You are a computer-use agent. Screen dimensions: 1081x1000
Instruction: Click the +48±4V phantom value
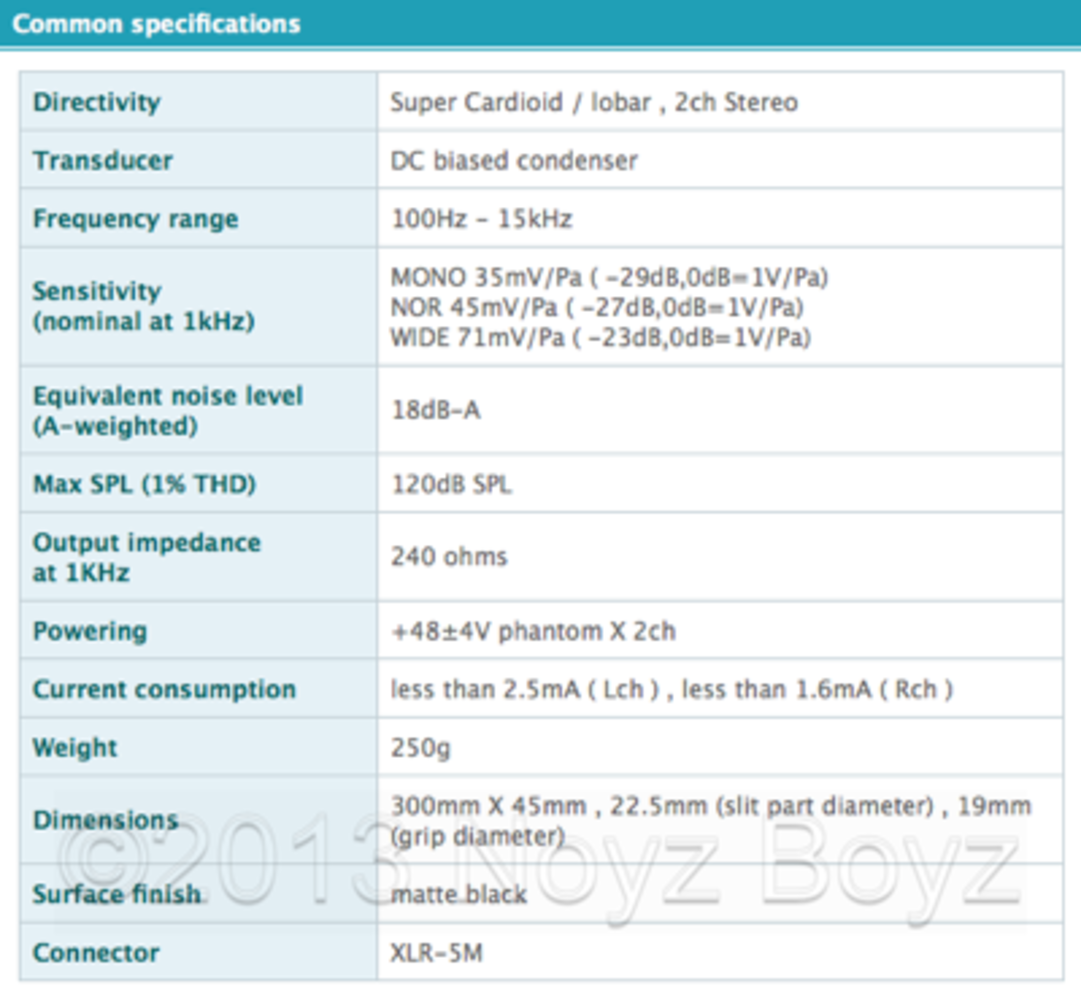click(x=532, y=631)
